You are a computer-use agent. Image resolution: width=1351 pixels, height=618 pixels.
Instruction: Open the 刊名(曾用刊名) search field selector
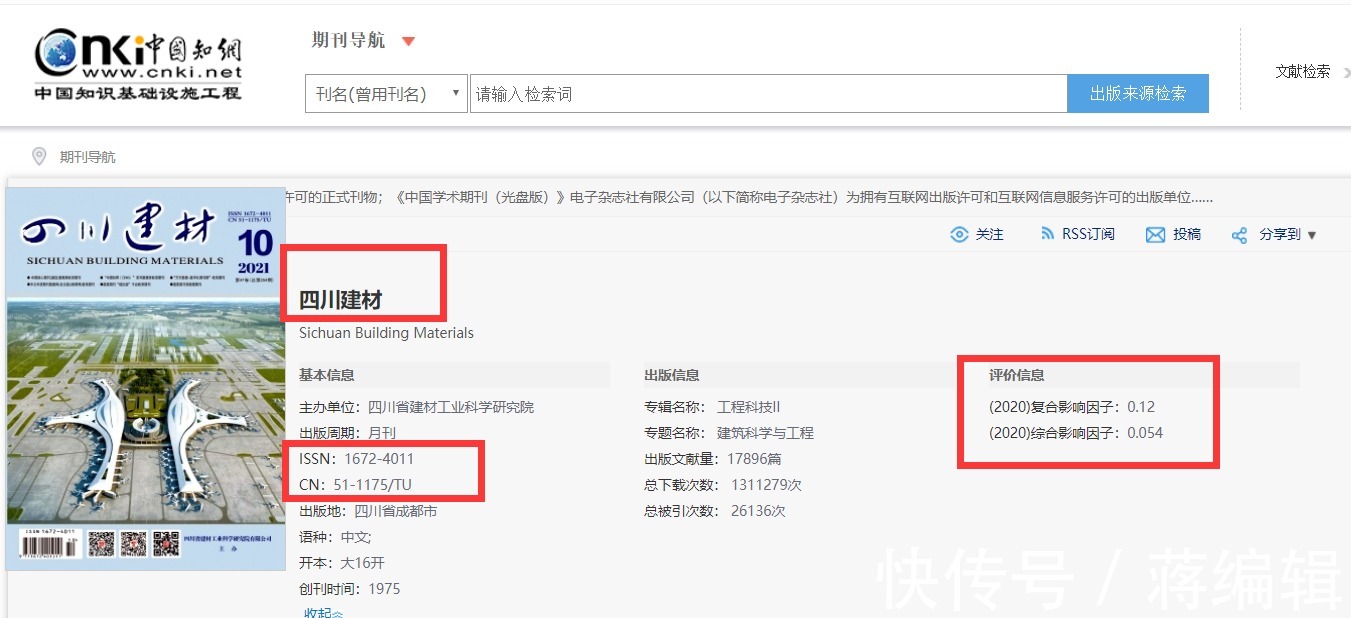click(x=386, y=94)
